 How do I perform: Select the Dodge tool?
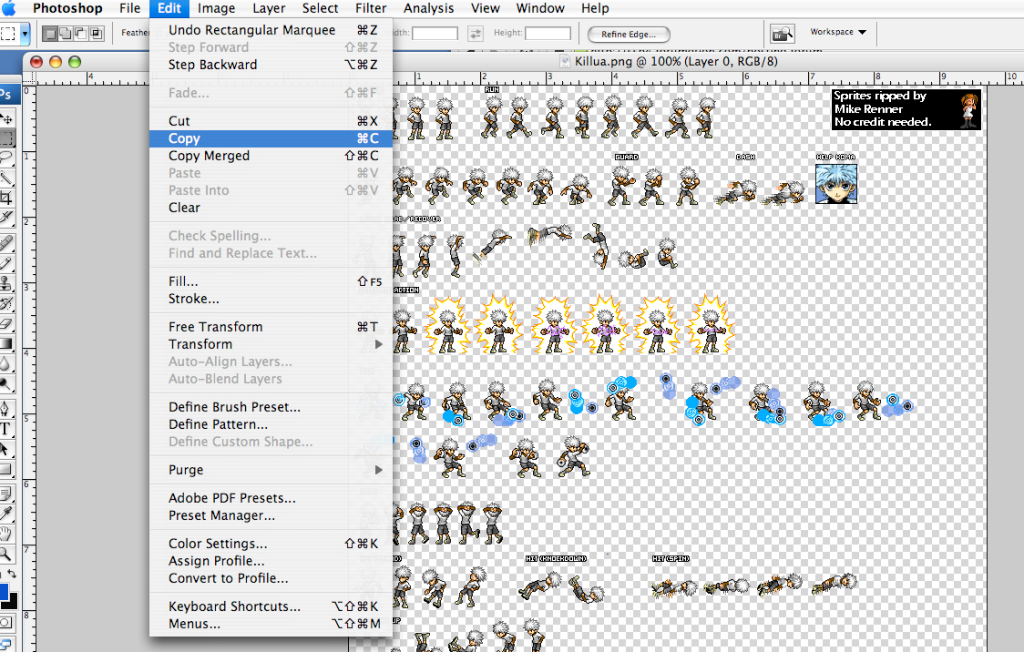7,384
